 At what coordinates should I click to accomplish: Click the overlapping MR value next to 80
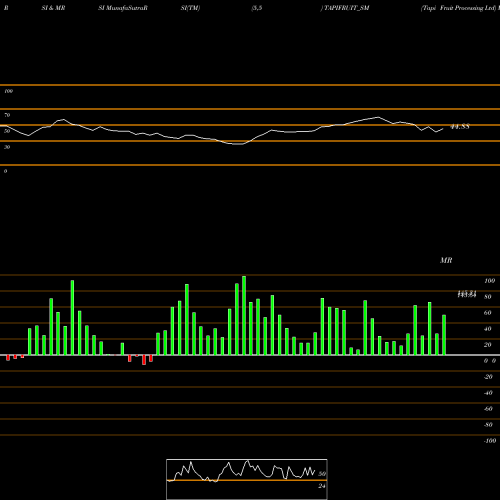click(467, 294)
